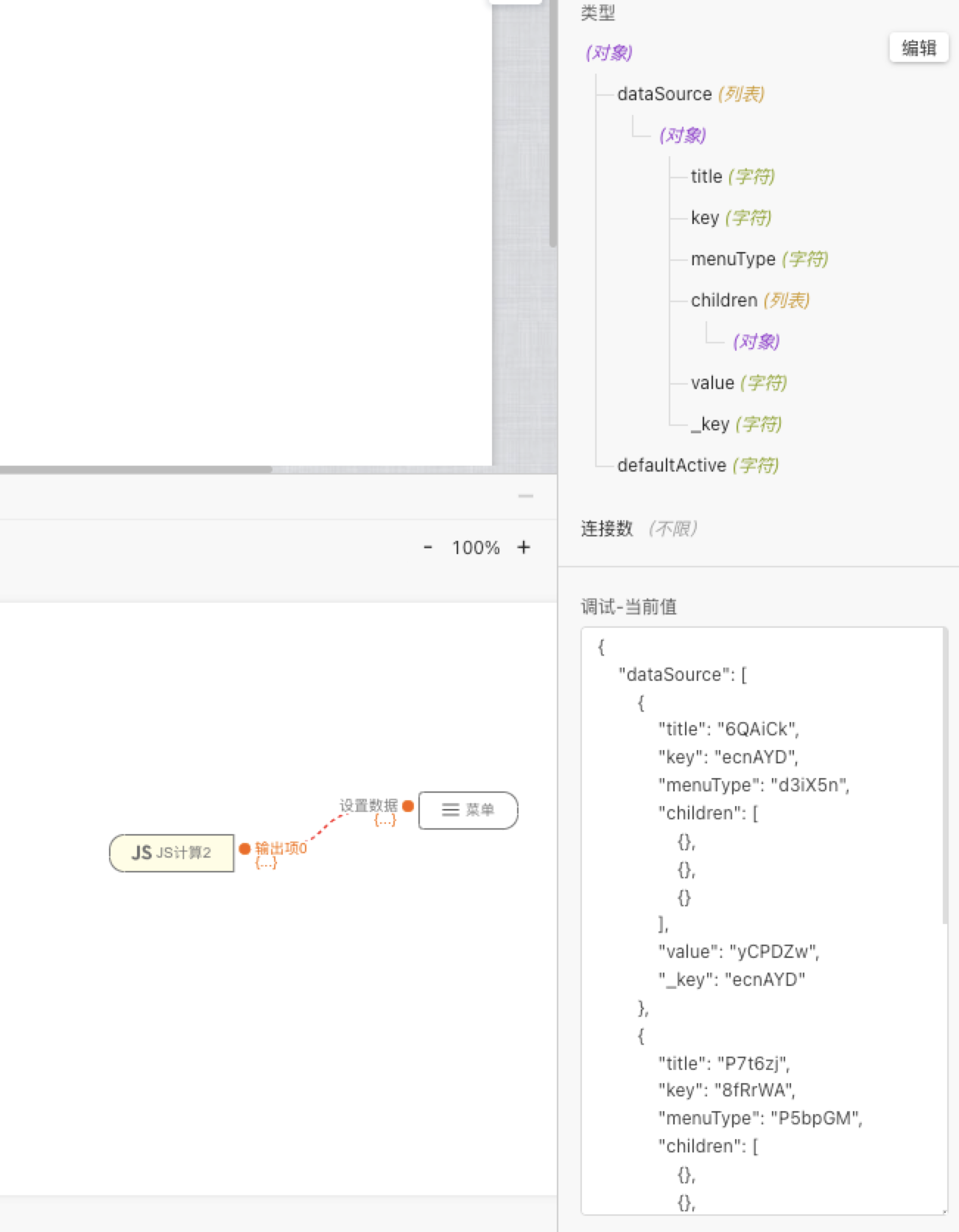Click the 调试-当前值 heading
Viewport: 959px width, 1232px height.
coord(629,606)
